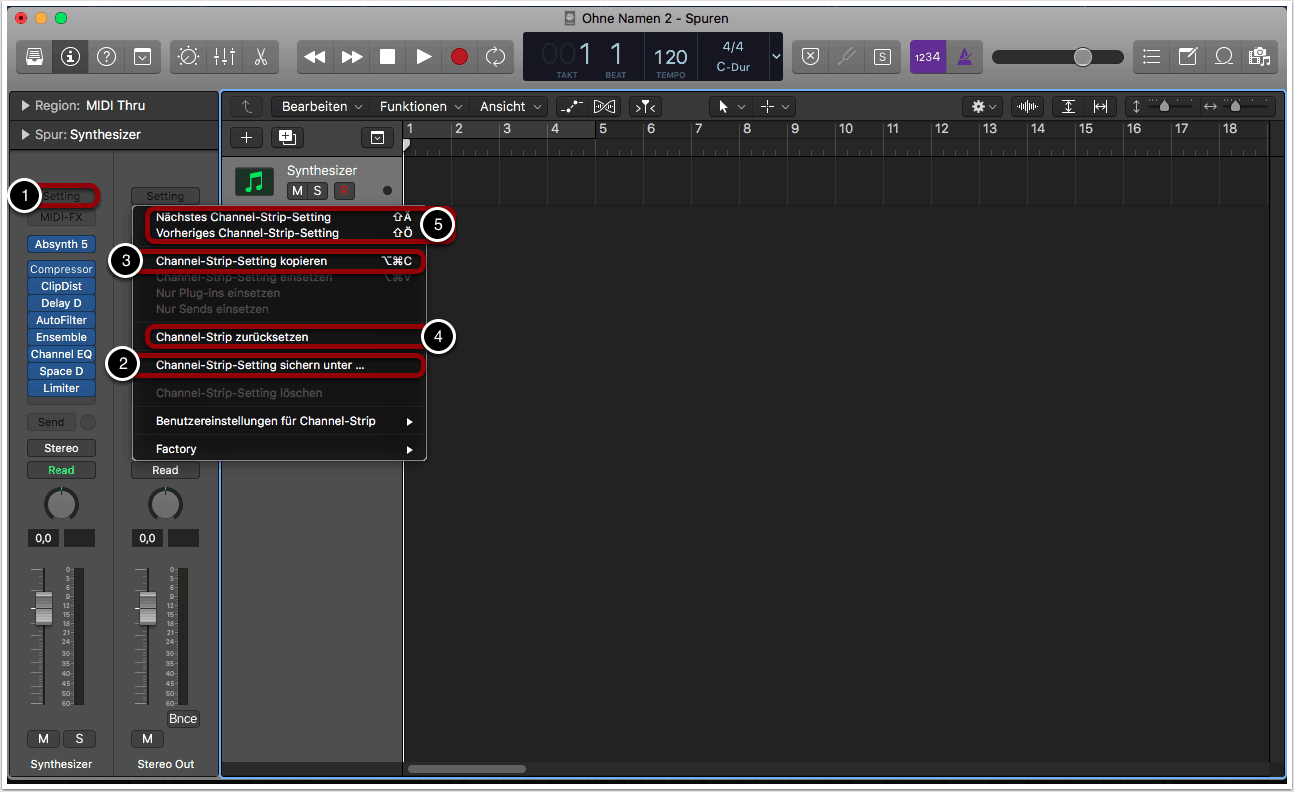
Task: Open Quick Help question mark
Action: click(106, 57)
